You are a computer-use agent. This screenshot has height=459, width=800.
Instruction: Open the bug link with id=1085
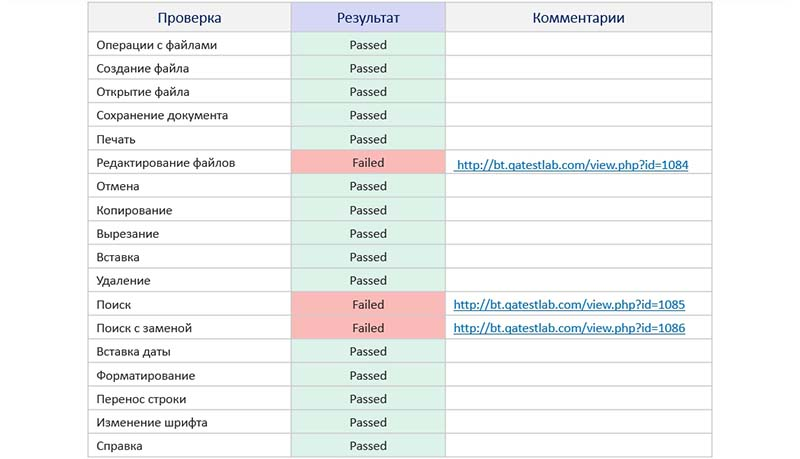coord(569,304)
